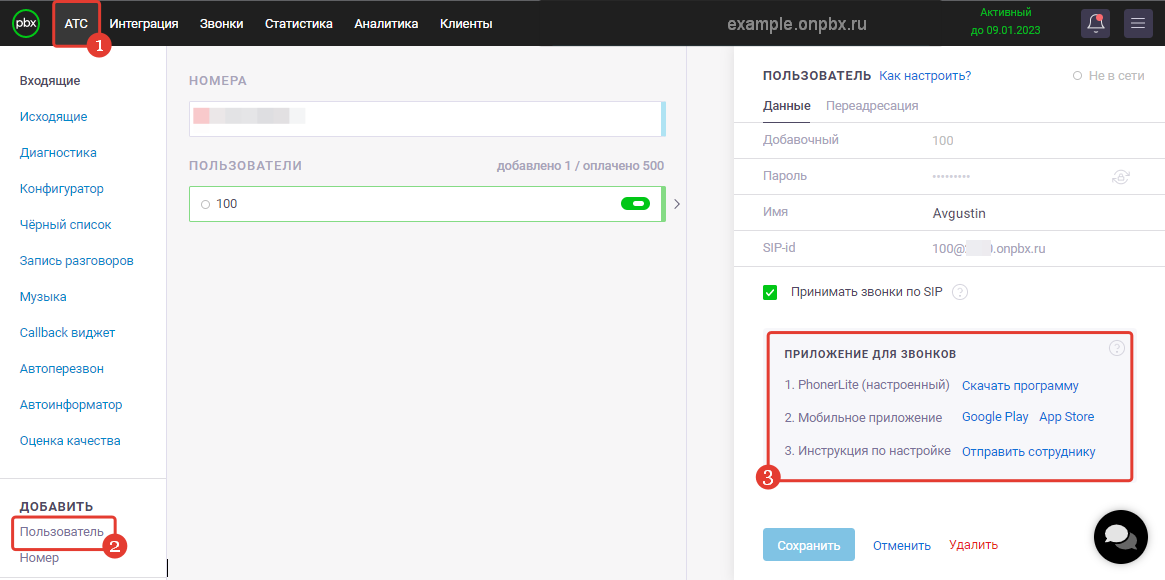The height and width of the screenshot is (580, 1165).
Task: Click the Сохранить button
Action: point(808,544)
